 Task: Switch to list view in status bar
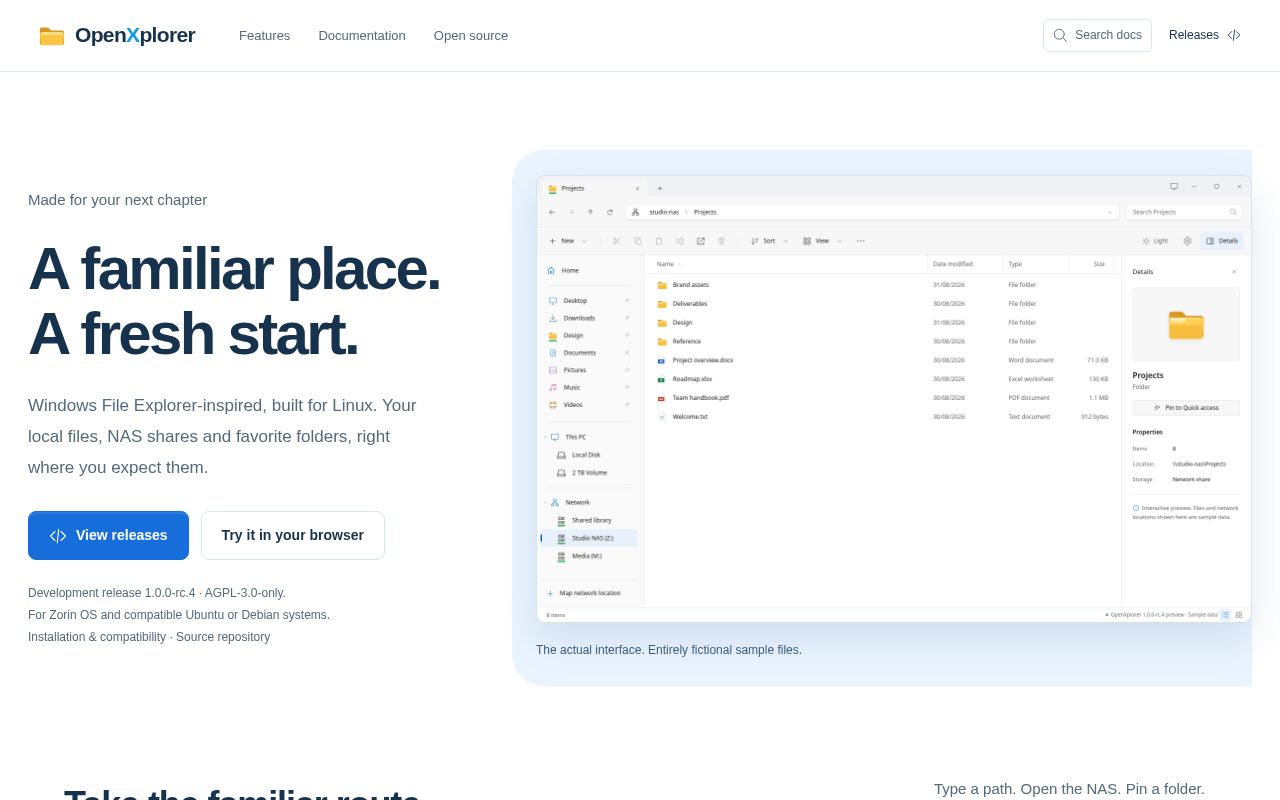point(1225,615)
